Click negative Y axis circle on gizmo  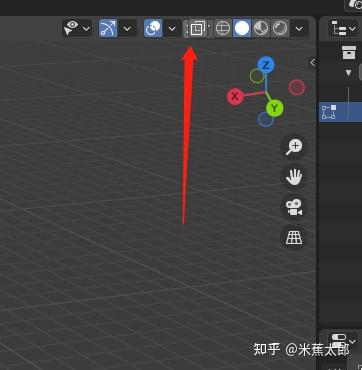pos(257,76)
